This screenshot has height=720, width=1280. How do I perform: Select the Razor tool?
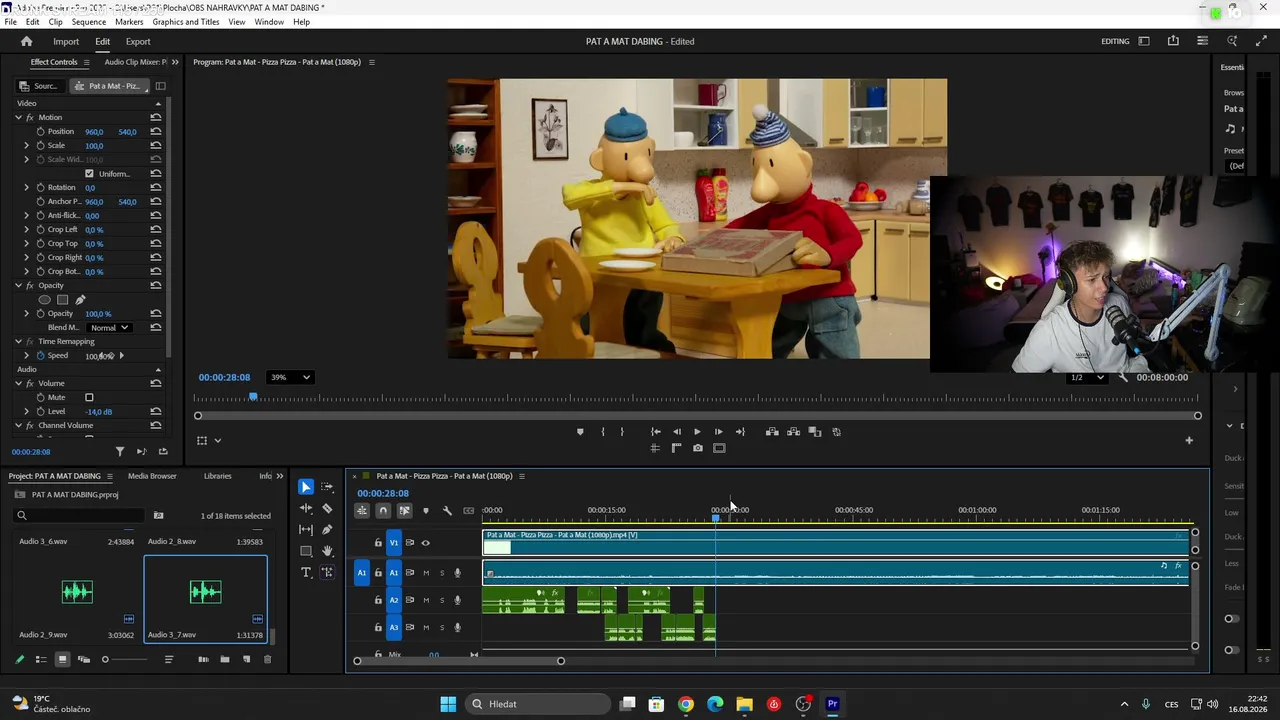click(x=327, y=508)
